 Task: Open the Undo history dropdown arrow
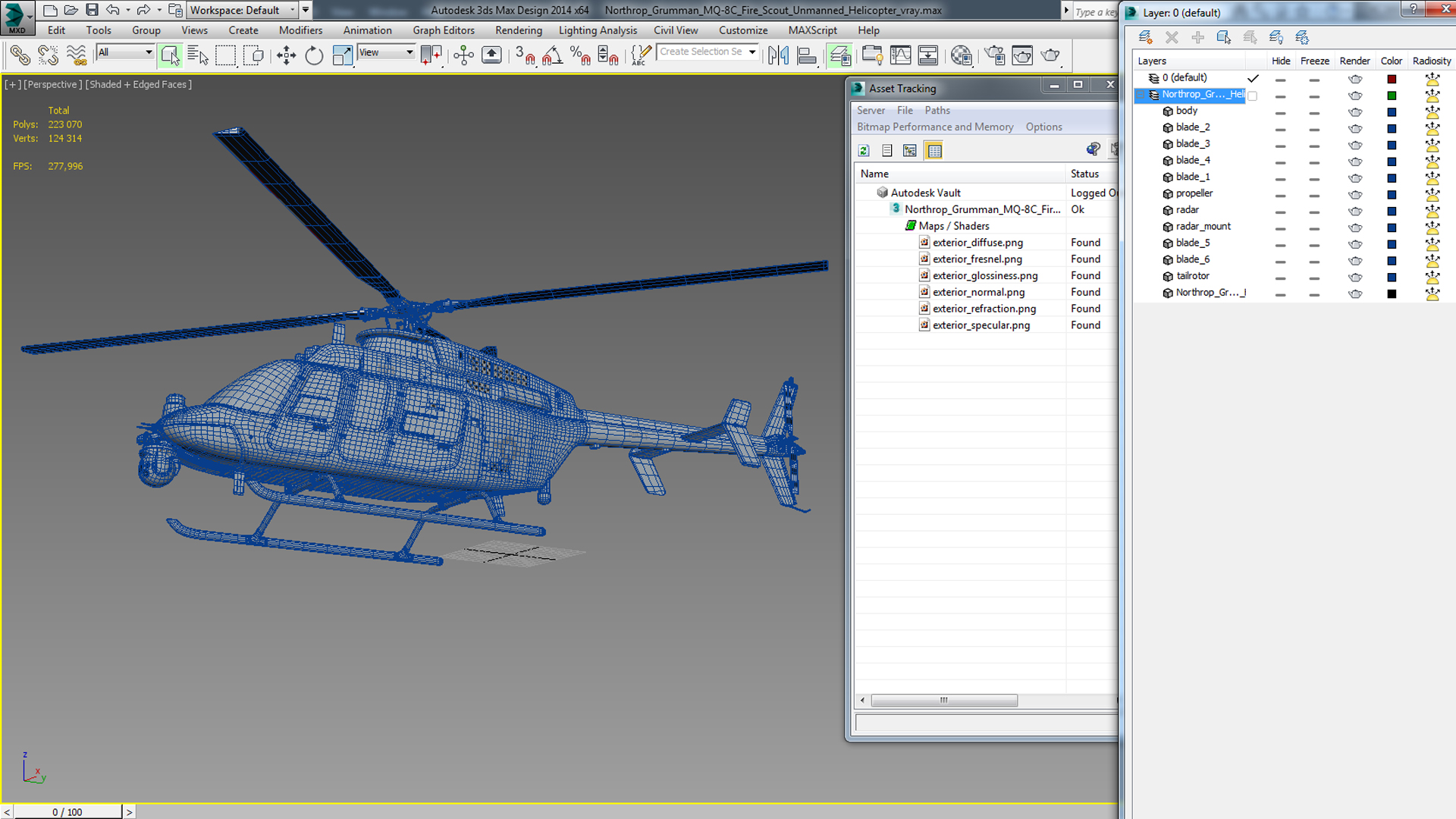point(127,10)
